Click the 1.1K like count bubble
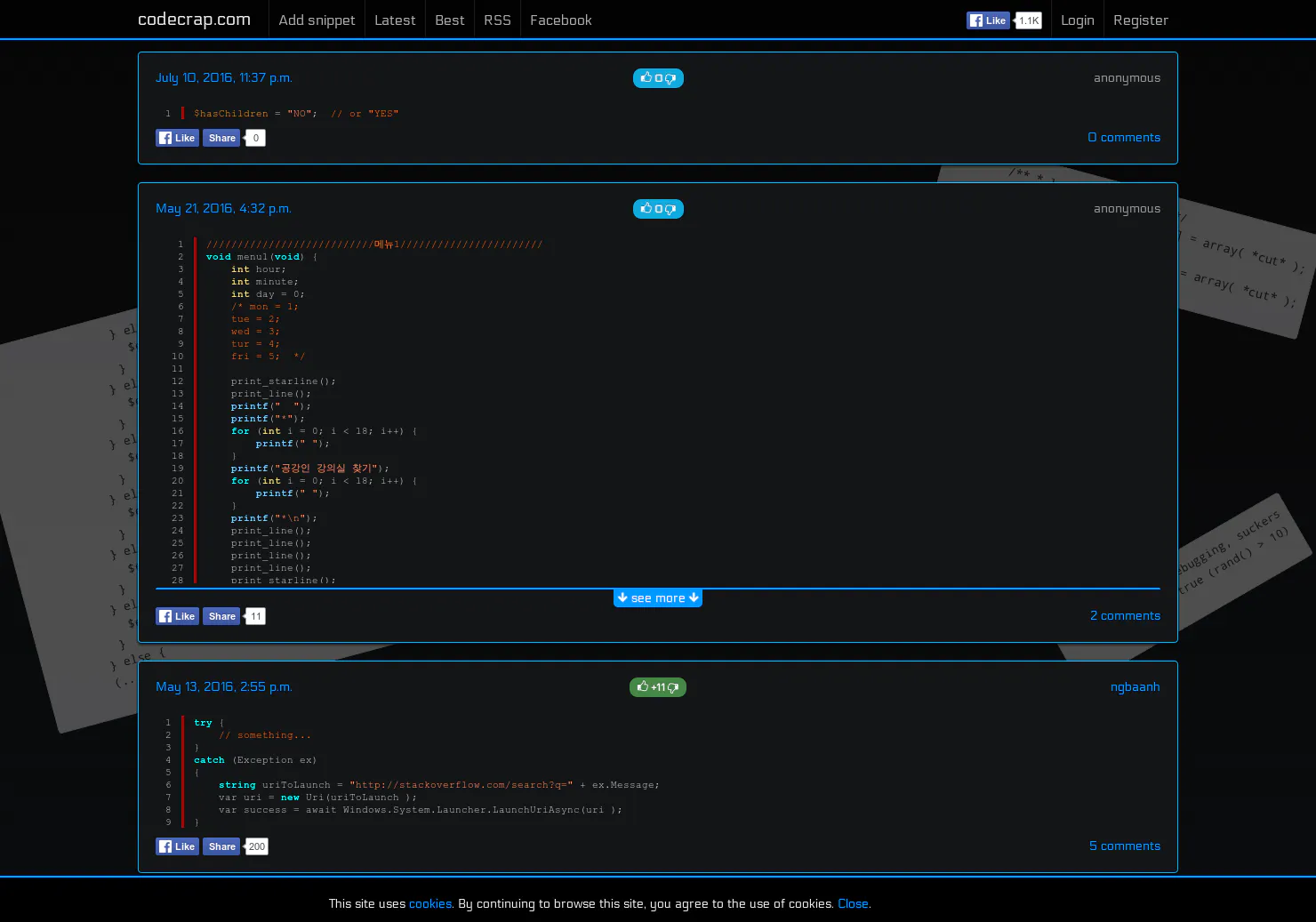Screen dimensions: 1316x922 [1029, 20]
